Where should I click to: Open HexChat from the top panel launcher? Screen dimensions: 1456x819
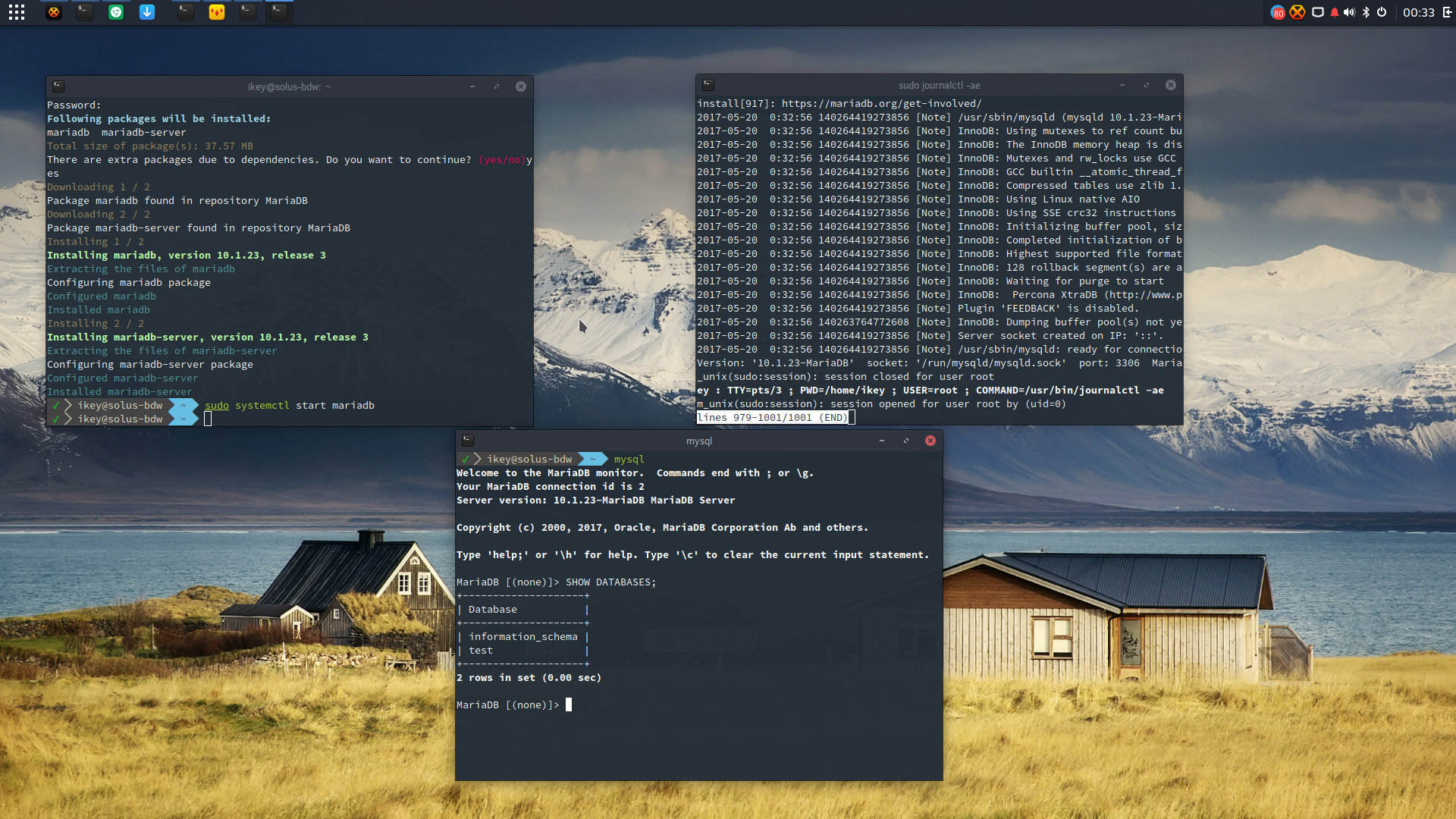click(53, 12)
